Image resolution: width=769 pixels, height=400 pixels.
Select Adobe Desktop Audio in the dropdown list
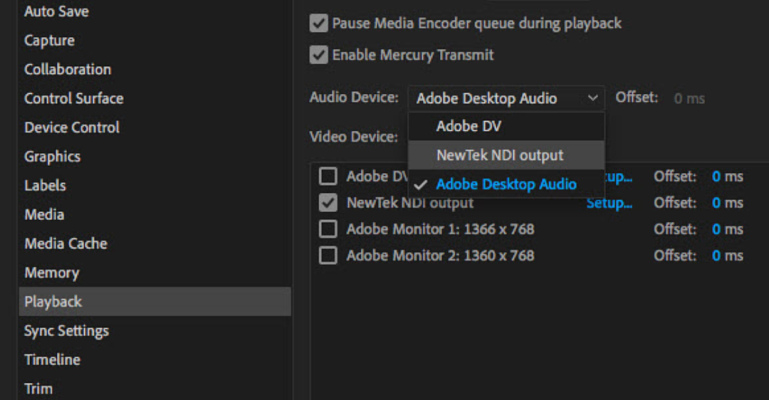click(506, 184)
